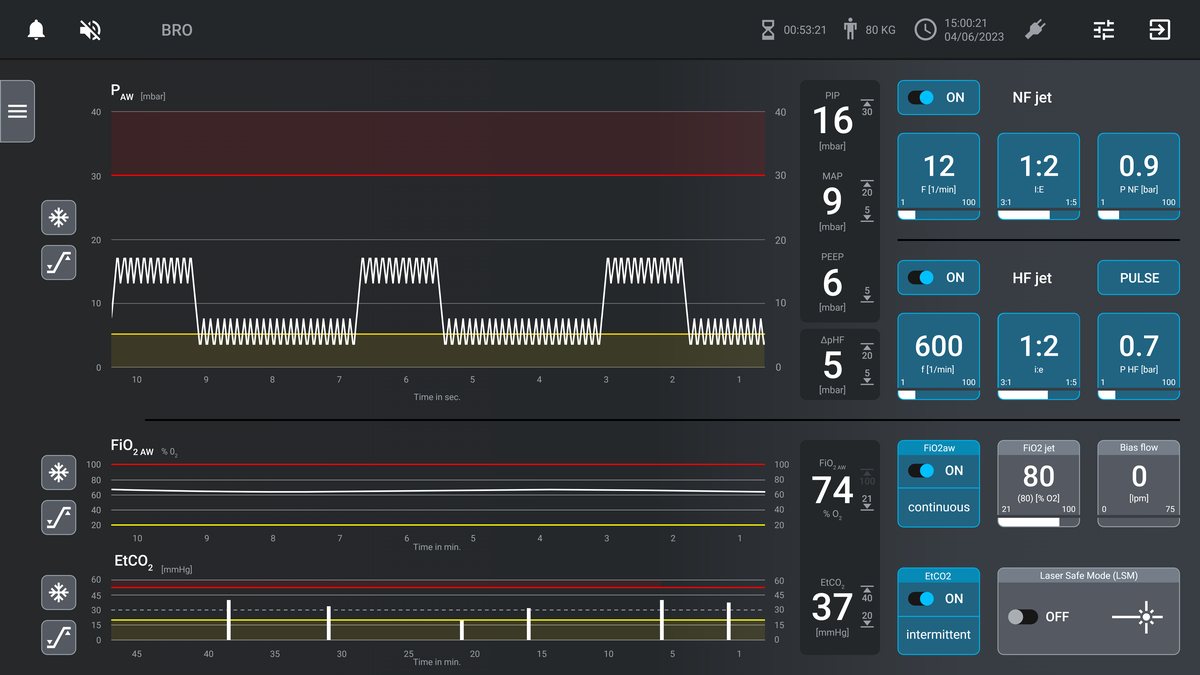The height and width of the screenshot is (675, 1200).
Task: Click the laser beam symbol in LSM panel
Action: click(1137, 617)
